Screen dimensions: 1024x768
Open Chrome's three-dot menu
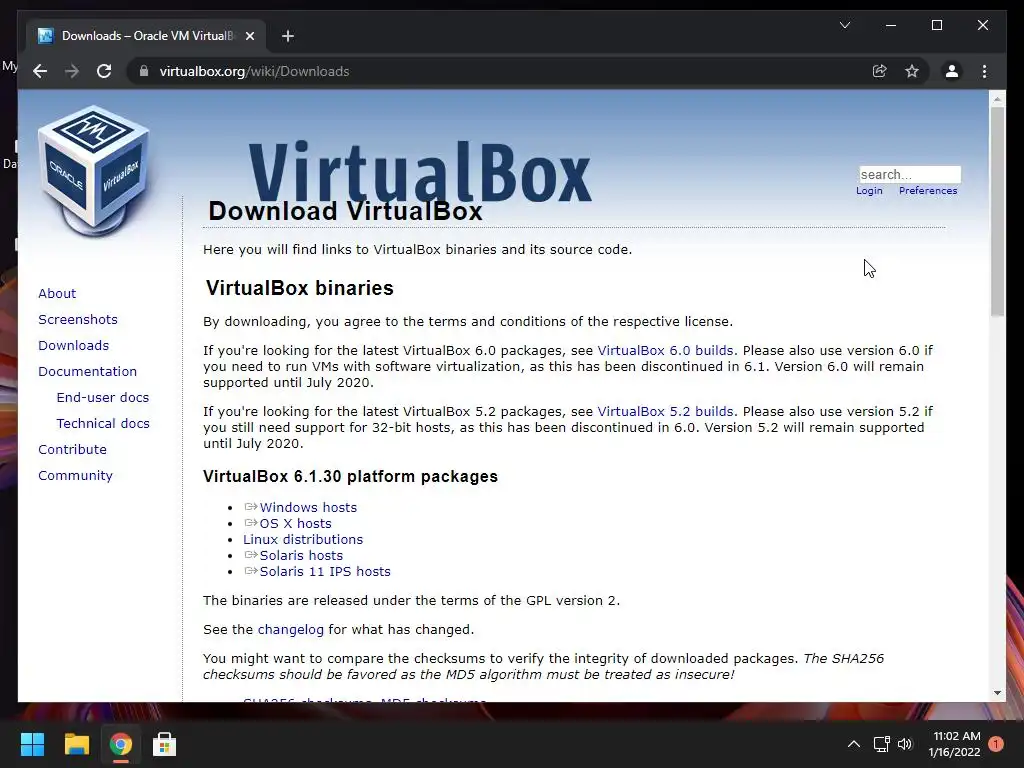tap(984, 71)
